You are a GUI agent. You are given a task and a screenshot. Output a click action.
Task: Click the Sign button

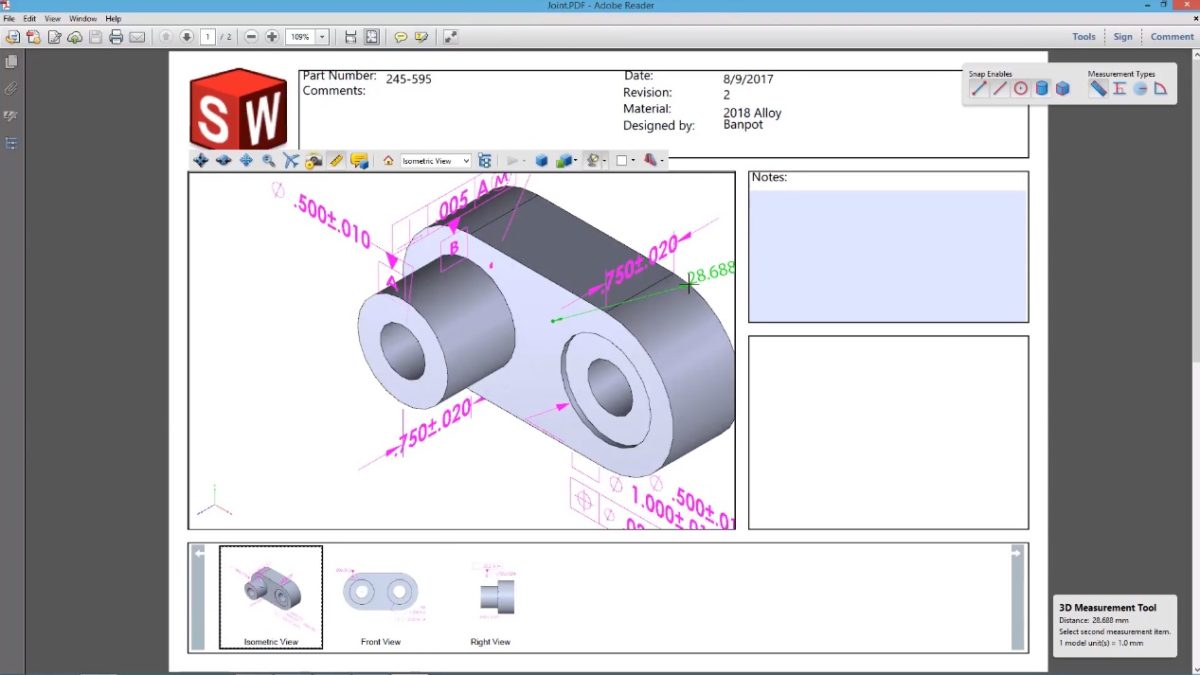pos(1122,36)
